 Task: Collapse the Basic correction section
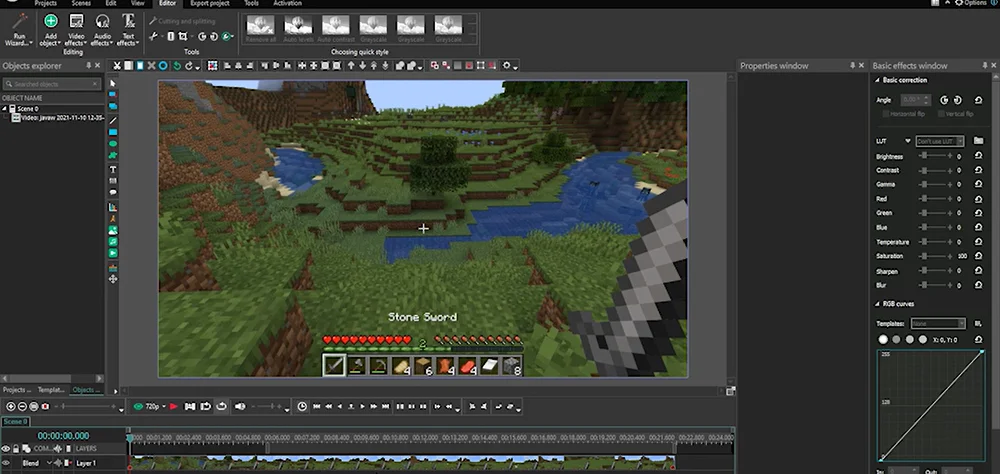(877, 80)
